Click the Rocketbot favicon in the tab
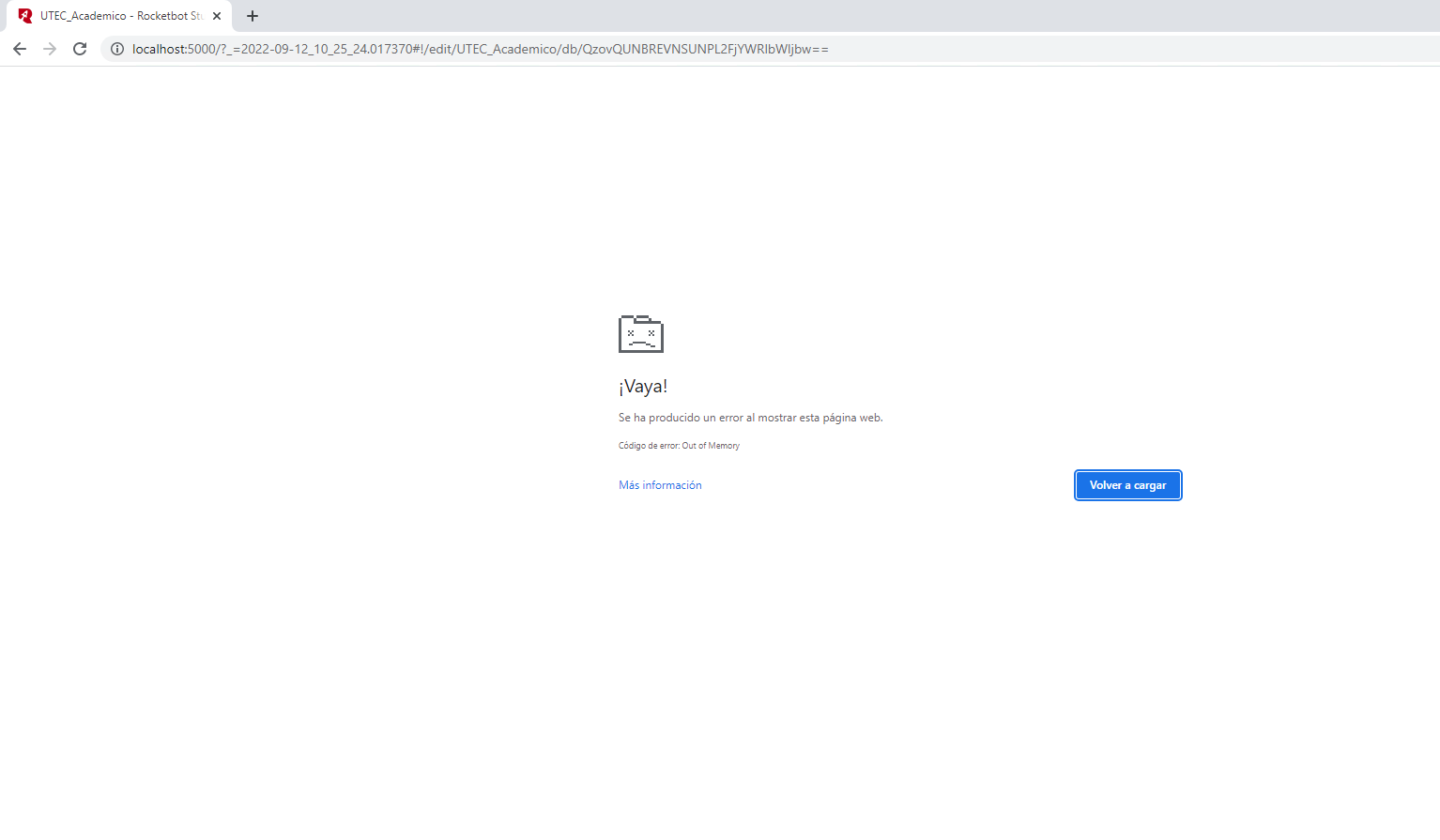 (x=25, y=16)
